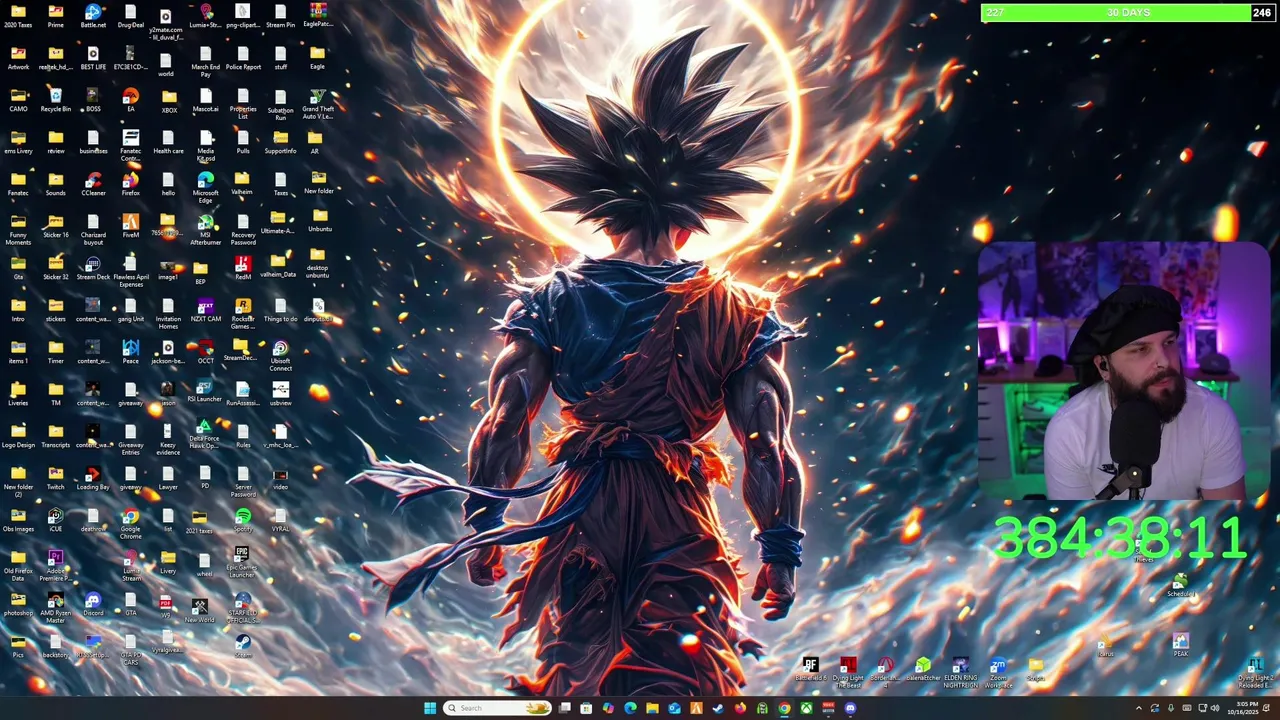
Task: Launch Spotify from the desktop
Action: pyautogui.click(x=243, y=520)
